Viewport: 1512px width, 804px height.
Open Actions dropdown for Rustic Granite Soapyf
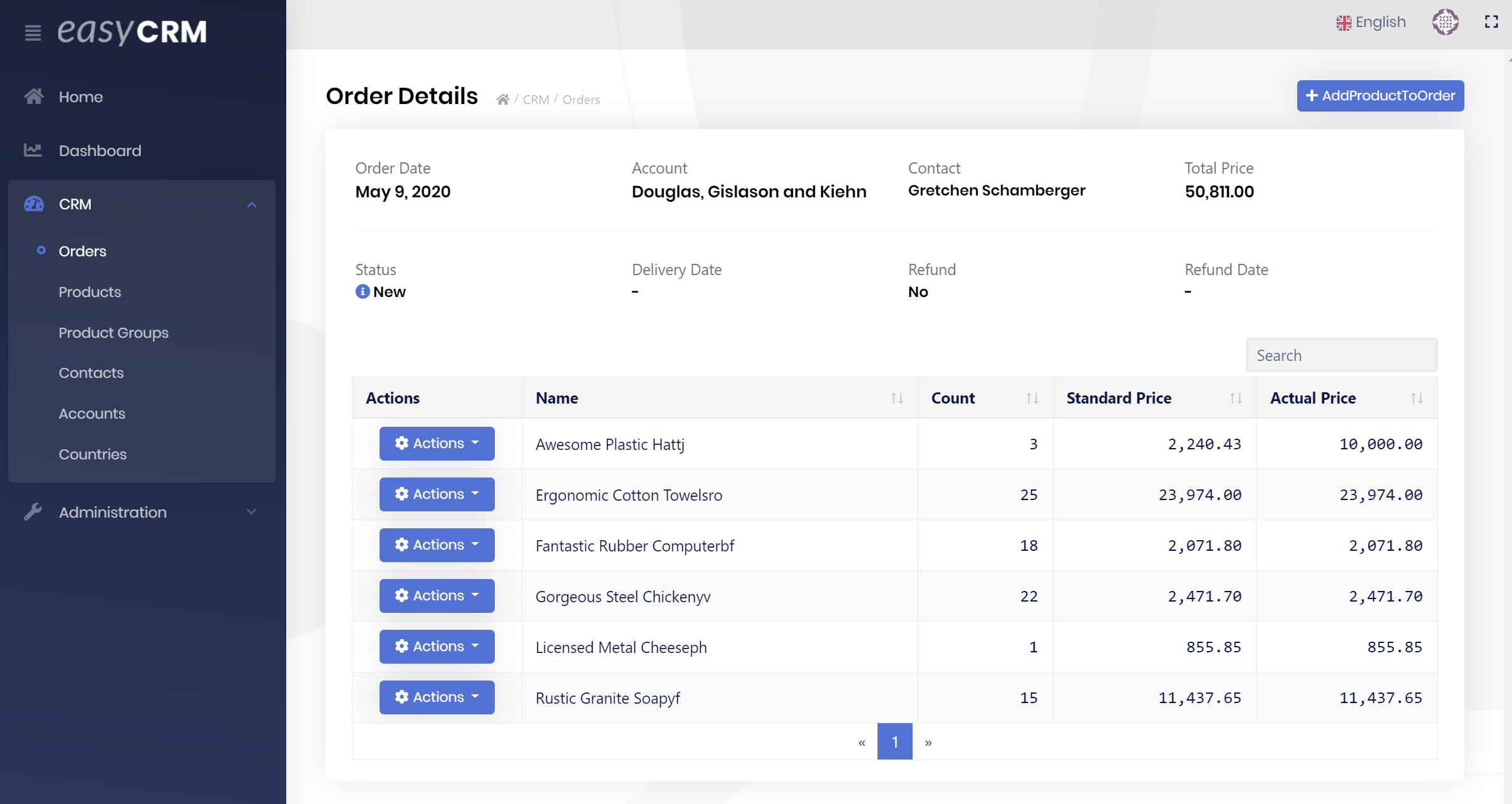coord(437,697)
